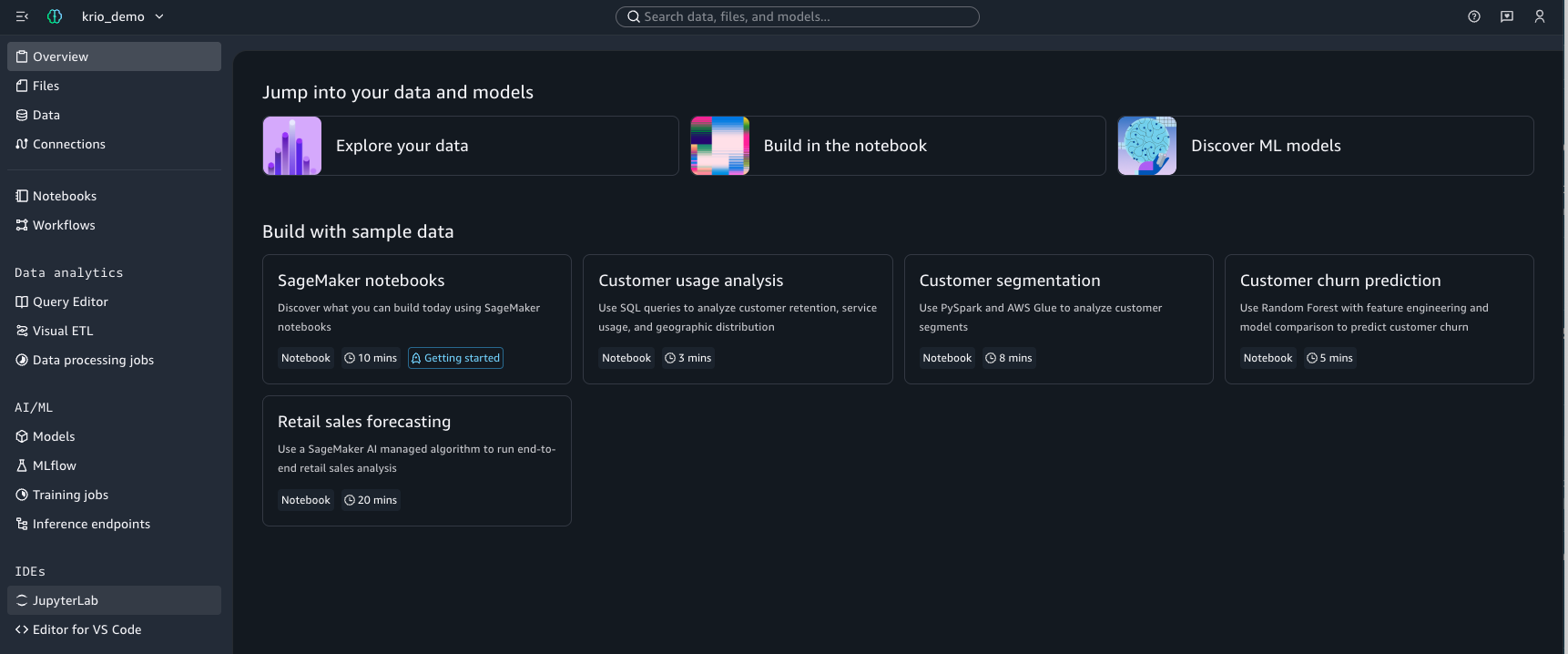Open Visual ETL
Viewport: 1568px width, 654px height.
tap(114, 331)
